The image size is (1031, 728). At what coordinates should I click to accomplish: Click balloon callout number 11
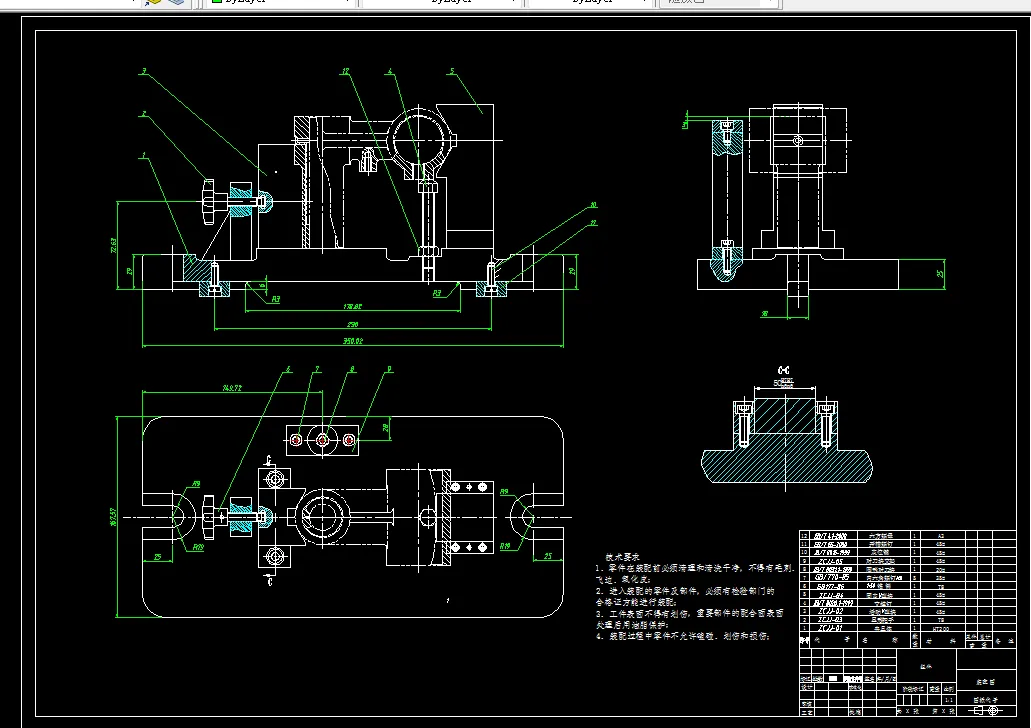coord(593,223)
